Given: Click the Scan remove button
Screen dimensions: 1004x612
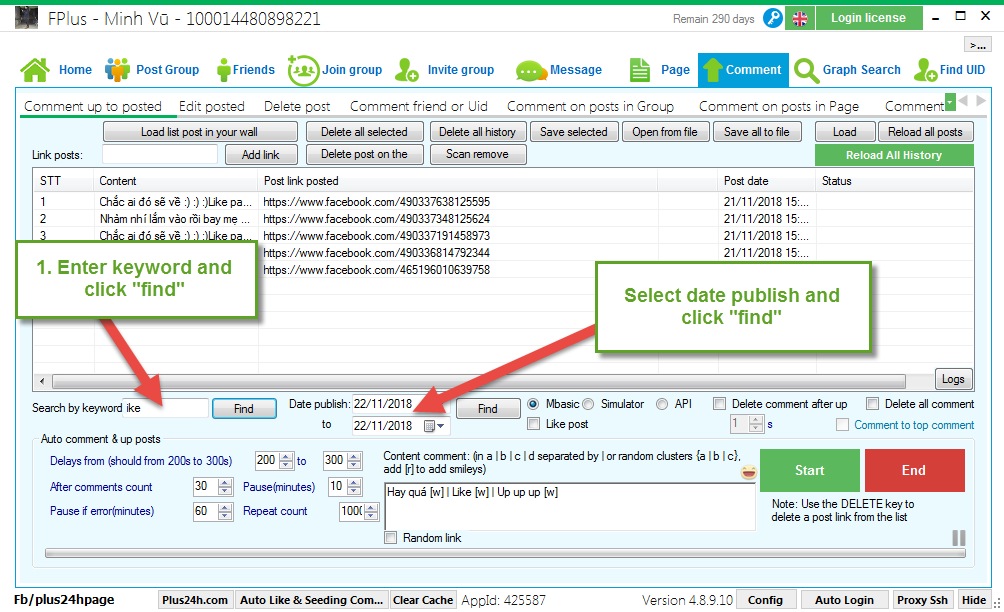Looking at the screenshot, I should [x=478, y=154].
